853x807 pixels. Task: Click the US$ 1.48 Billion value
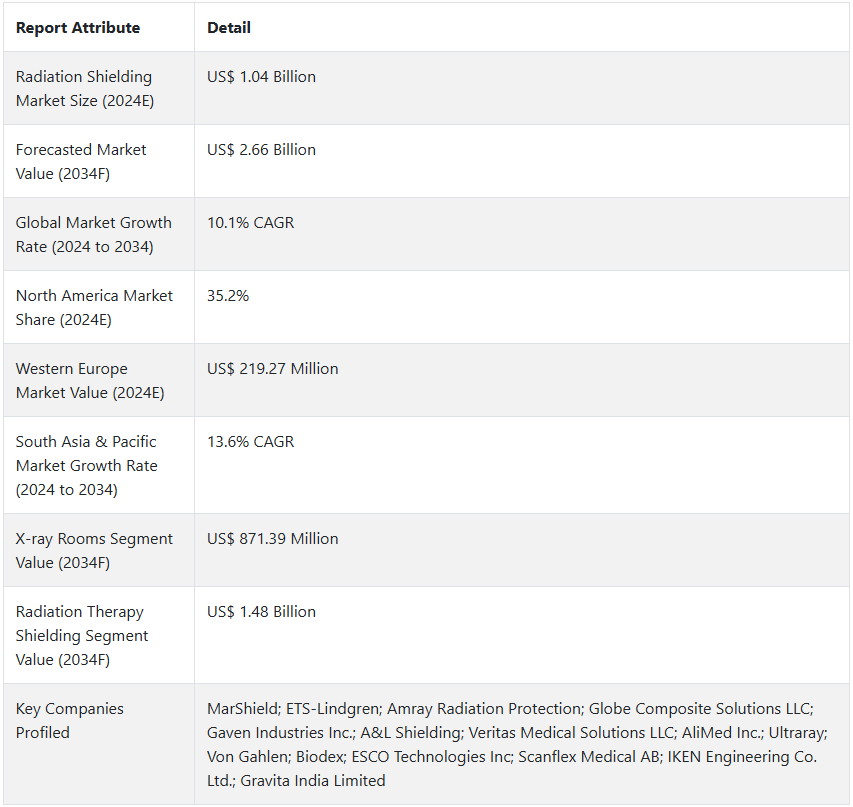click(x=261, y=612)
